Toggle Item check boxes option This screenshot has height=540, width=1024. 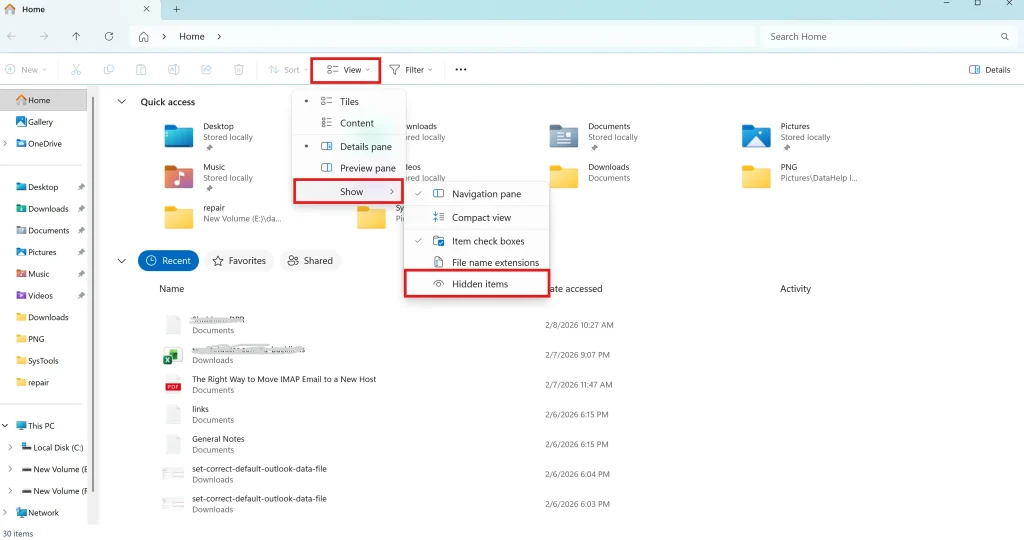coord(477,241)
